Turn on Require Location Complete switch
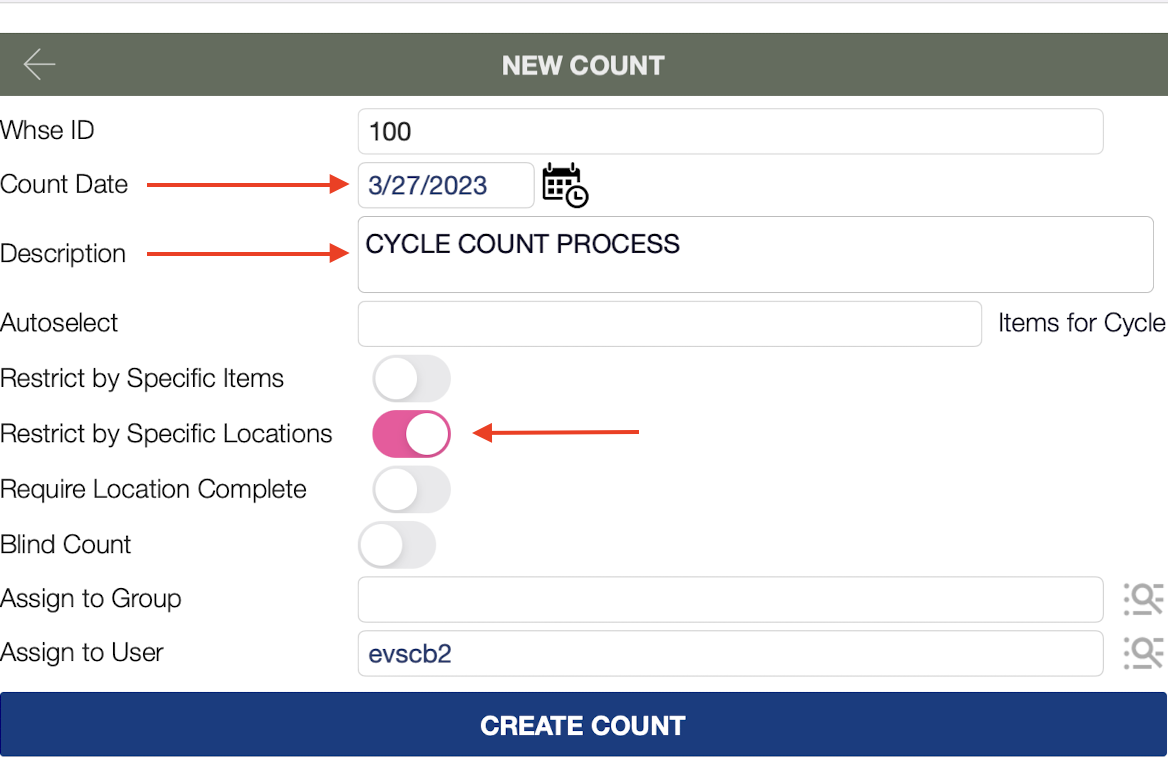The image size is (1168, 782). (411, 489)
